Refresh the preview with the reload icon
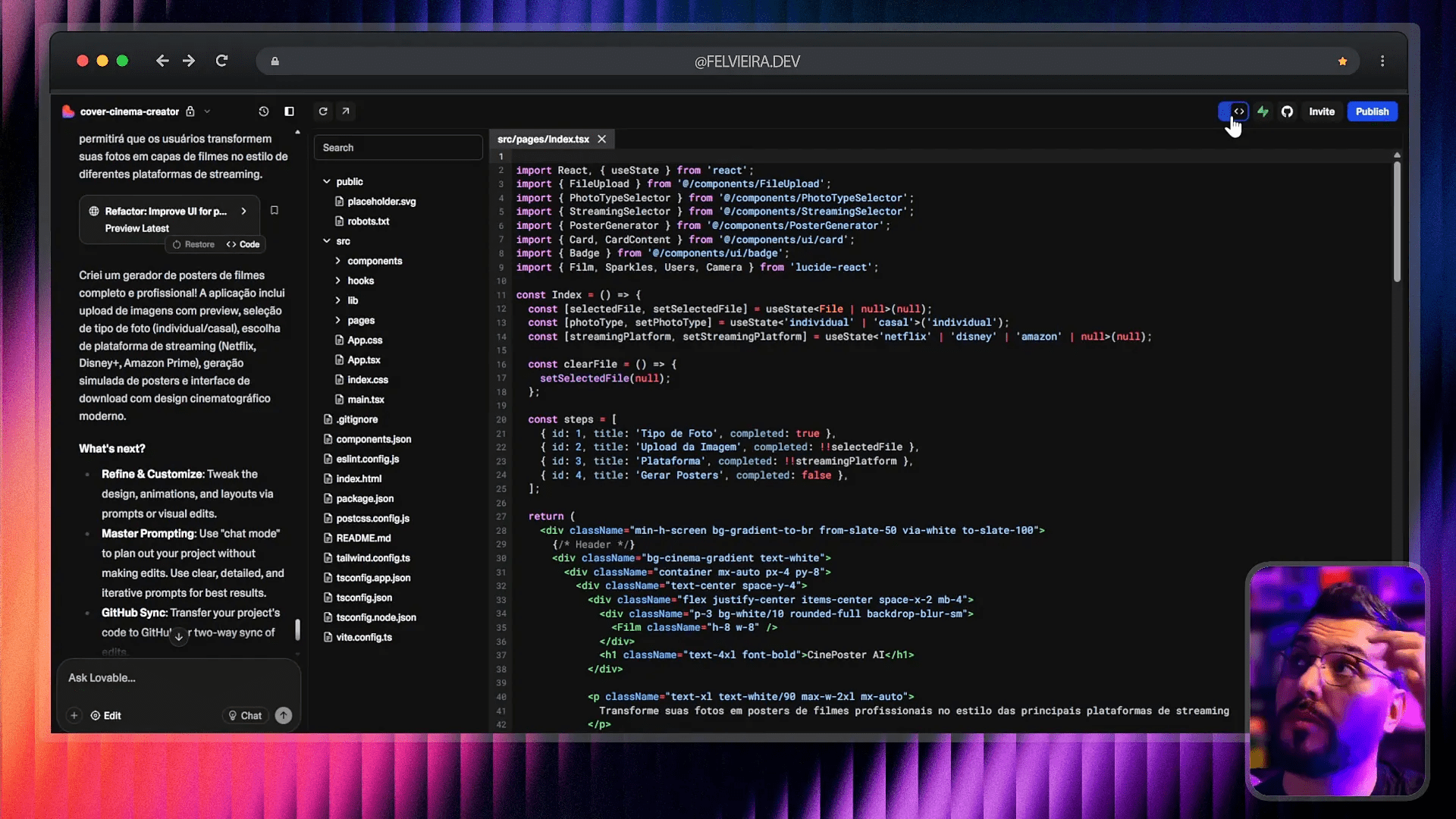This screenshot has height=819, width=1456. [x=323, y=111]
